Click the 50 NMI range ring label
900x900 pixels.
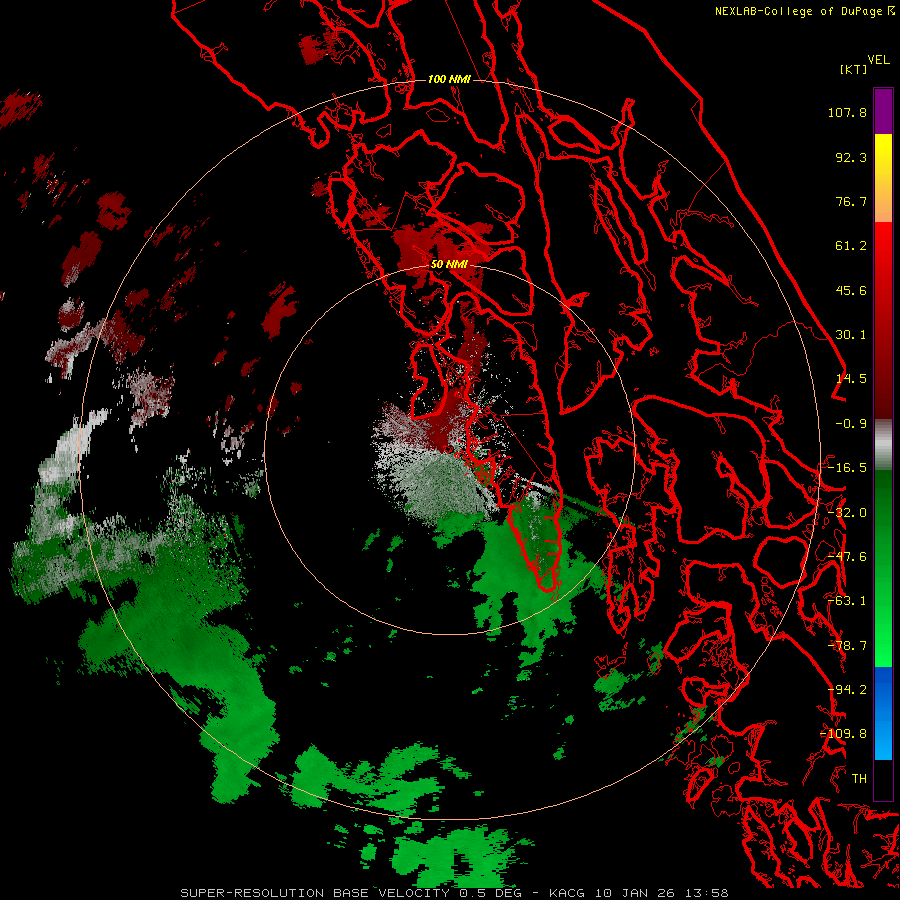449,265
